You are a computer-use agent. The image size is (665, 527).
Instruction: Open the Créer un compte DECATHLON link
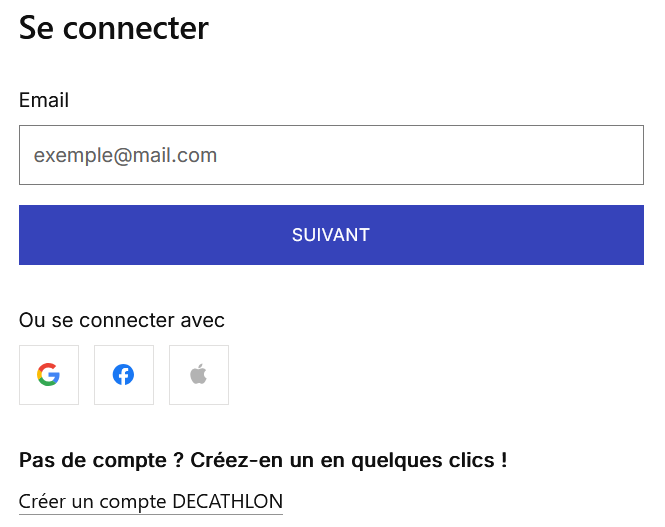click(x=151, y=501)
